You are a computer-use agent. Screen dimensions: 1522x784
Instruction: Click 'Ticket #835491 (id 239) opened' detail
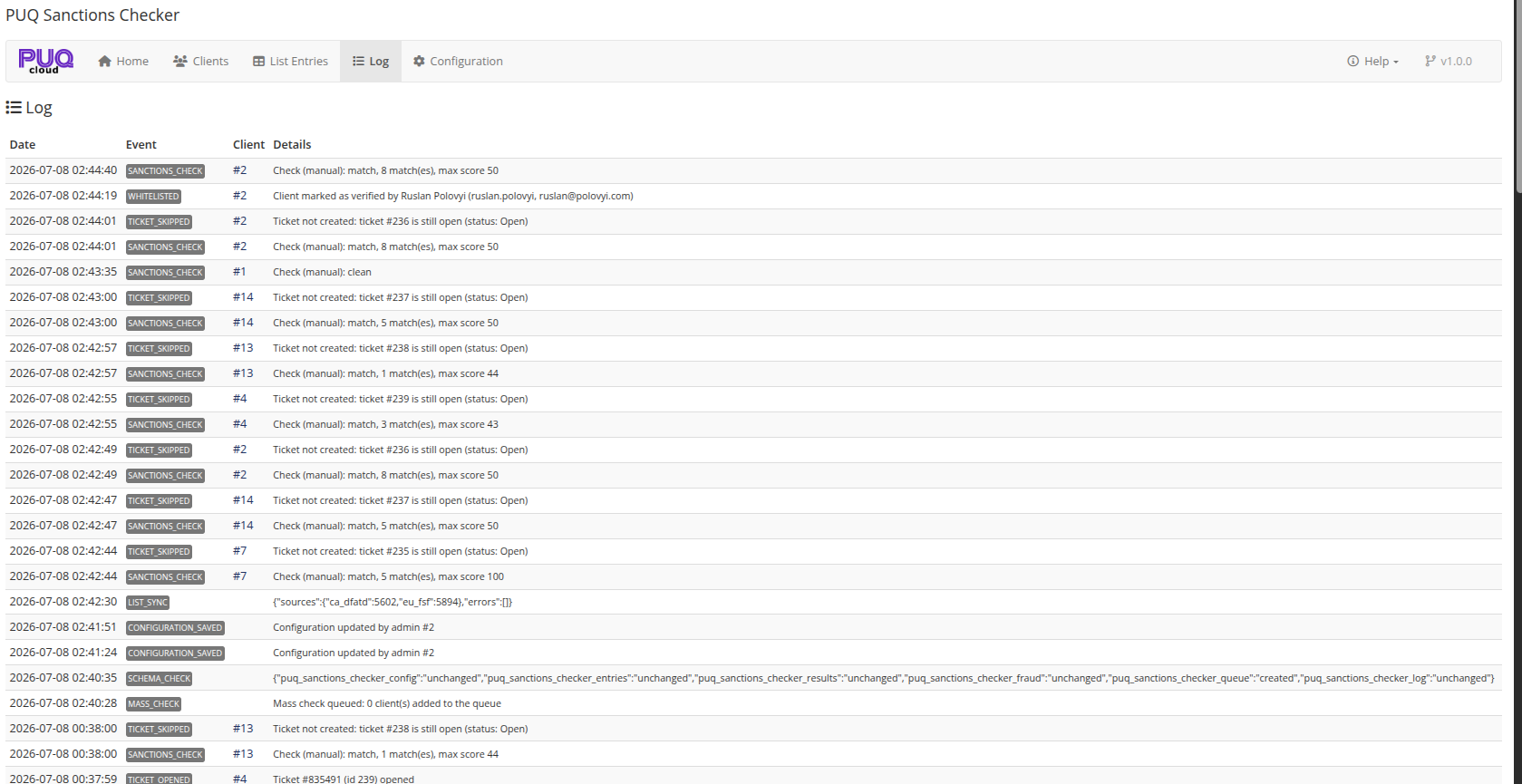pos(344,779)
